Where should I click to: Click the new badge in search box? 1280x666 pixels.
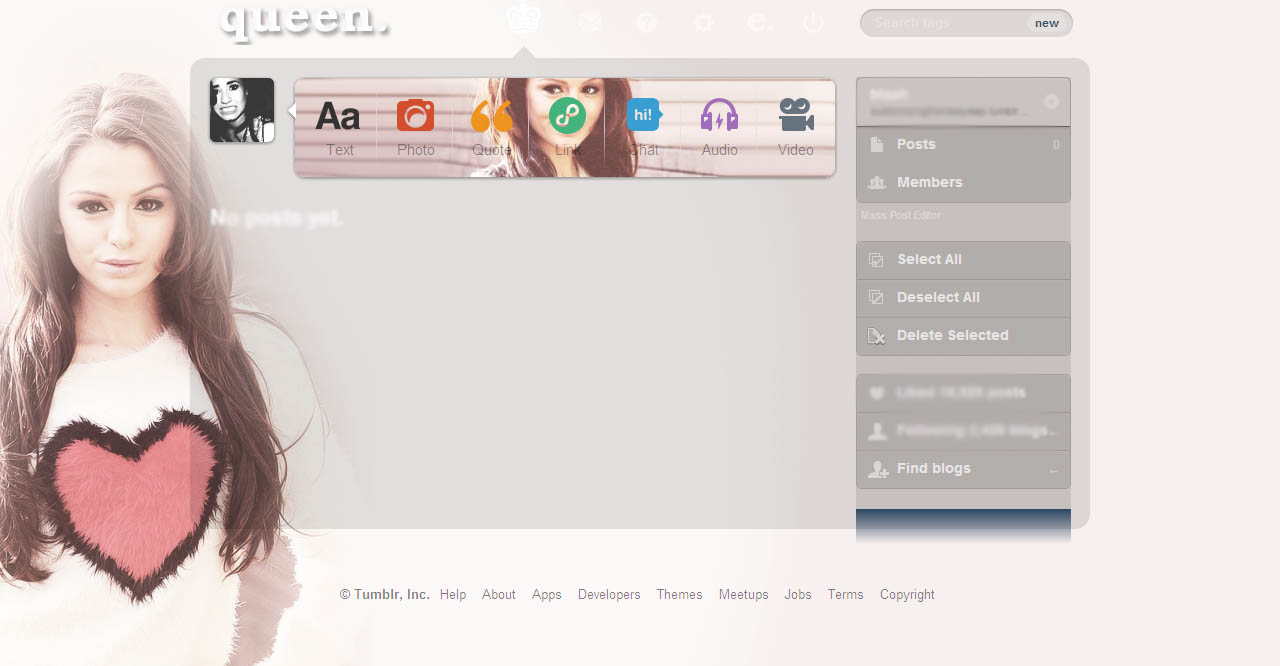(1047, 23)
